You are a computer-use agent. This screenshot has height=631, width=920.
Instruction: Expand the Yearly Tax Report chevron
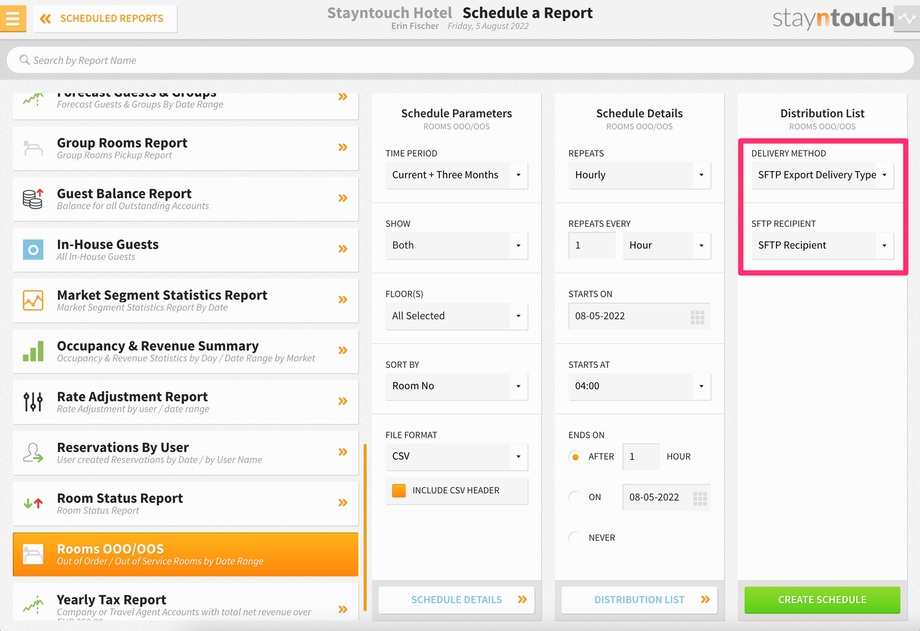pyautogui.click(x=343, y=609)
